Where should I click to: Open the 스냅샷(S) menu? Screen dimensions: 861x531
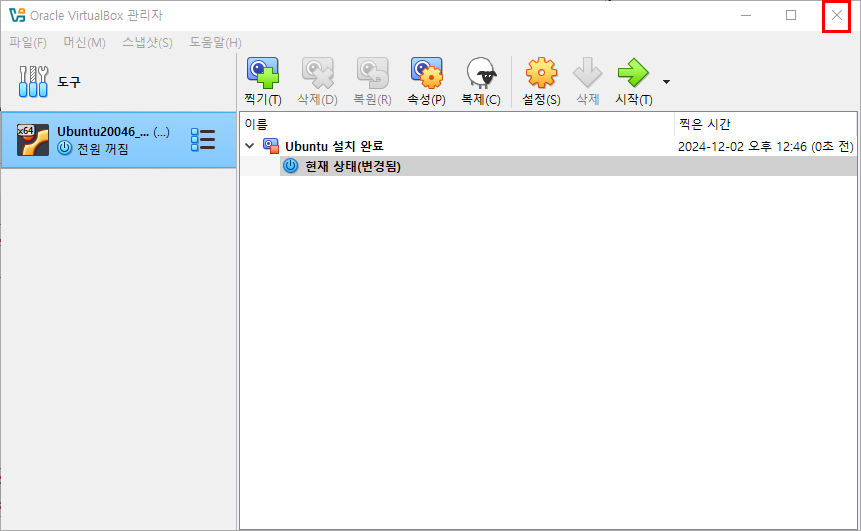147,42
